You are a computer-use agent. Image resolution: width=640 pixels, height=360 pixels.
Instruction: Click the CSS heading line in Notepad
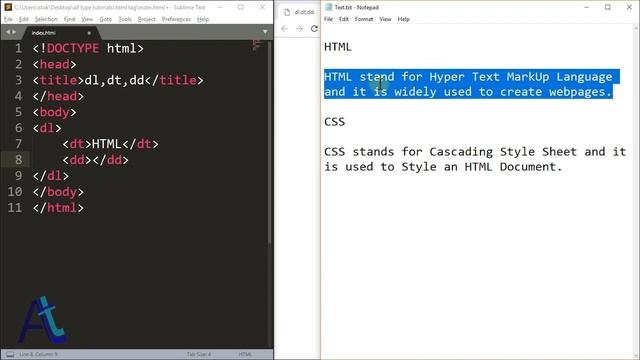335,122
